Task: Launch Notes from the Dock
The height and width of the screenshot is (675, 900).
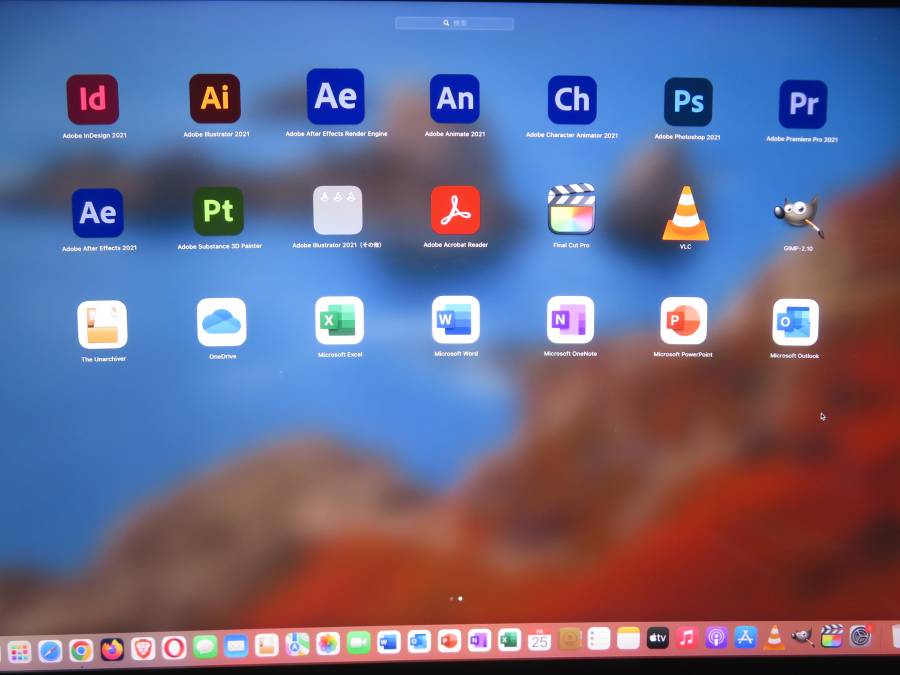Action: [x=629, y=638]
